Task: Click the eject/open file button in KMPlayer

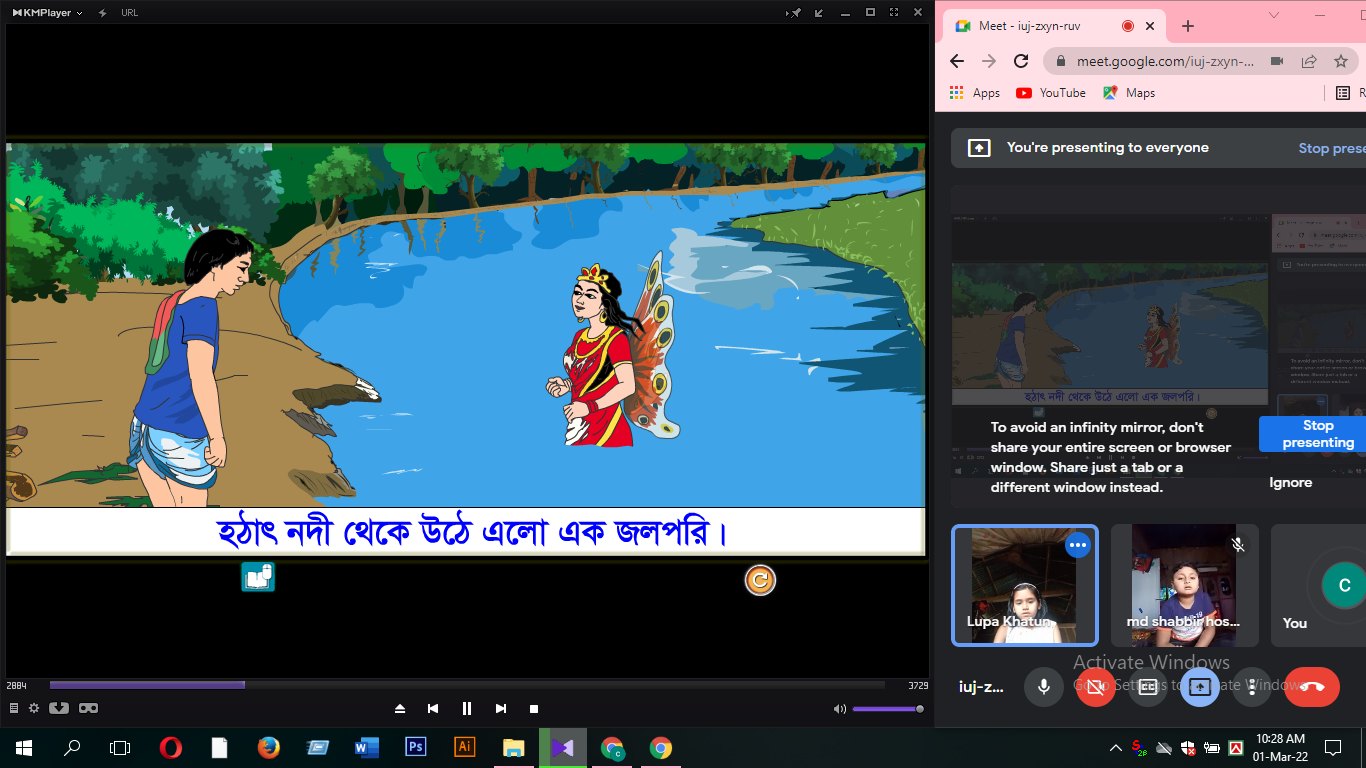Action: [x=400, y=709]
